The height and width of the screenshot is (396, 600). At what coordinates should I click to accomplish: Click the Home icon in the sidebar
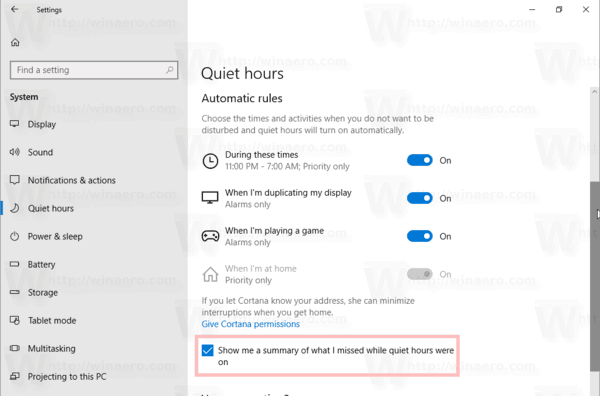[15, 42]
